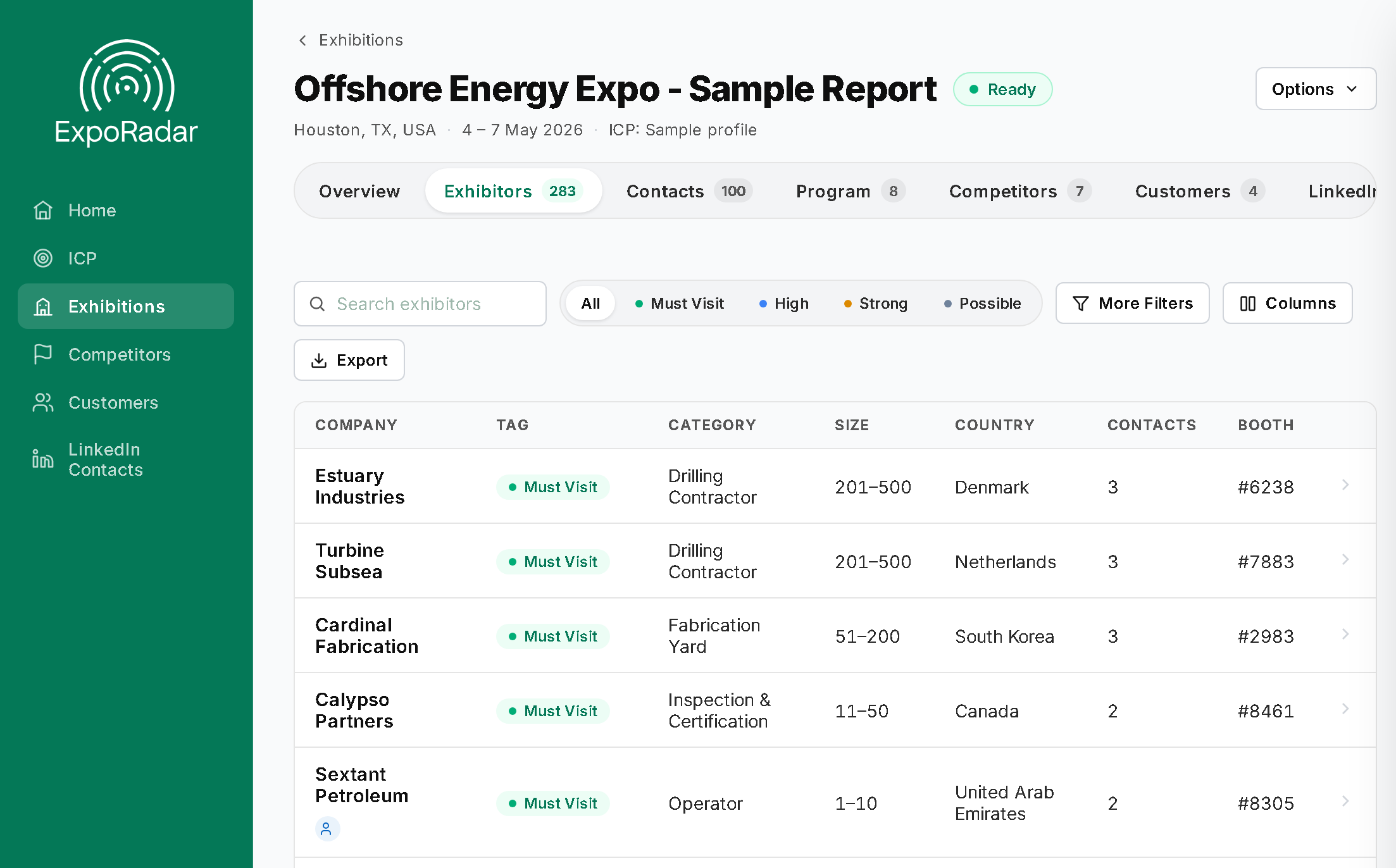Select the Exhibitors tab
Viewport: 1396px width, 868px height.
click(513, 191)
